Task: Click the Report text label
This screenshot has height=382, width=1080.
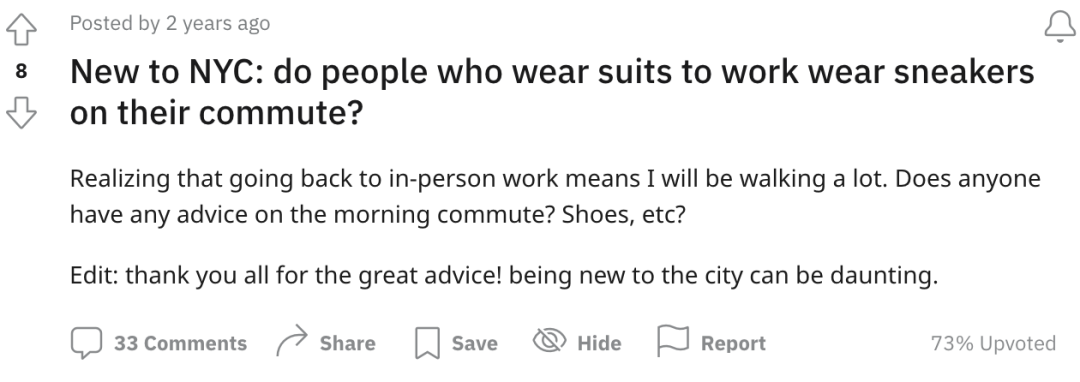Action: click(733, 343)
